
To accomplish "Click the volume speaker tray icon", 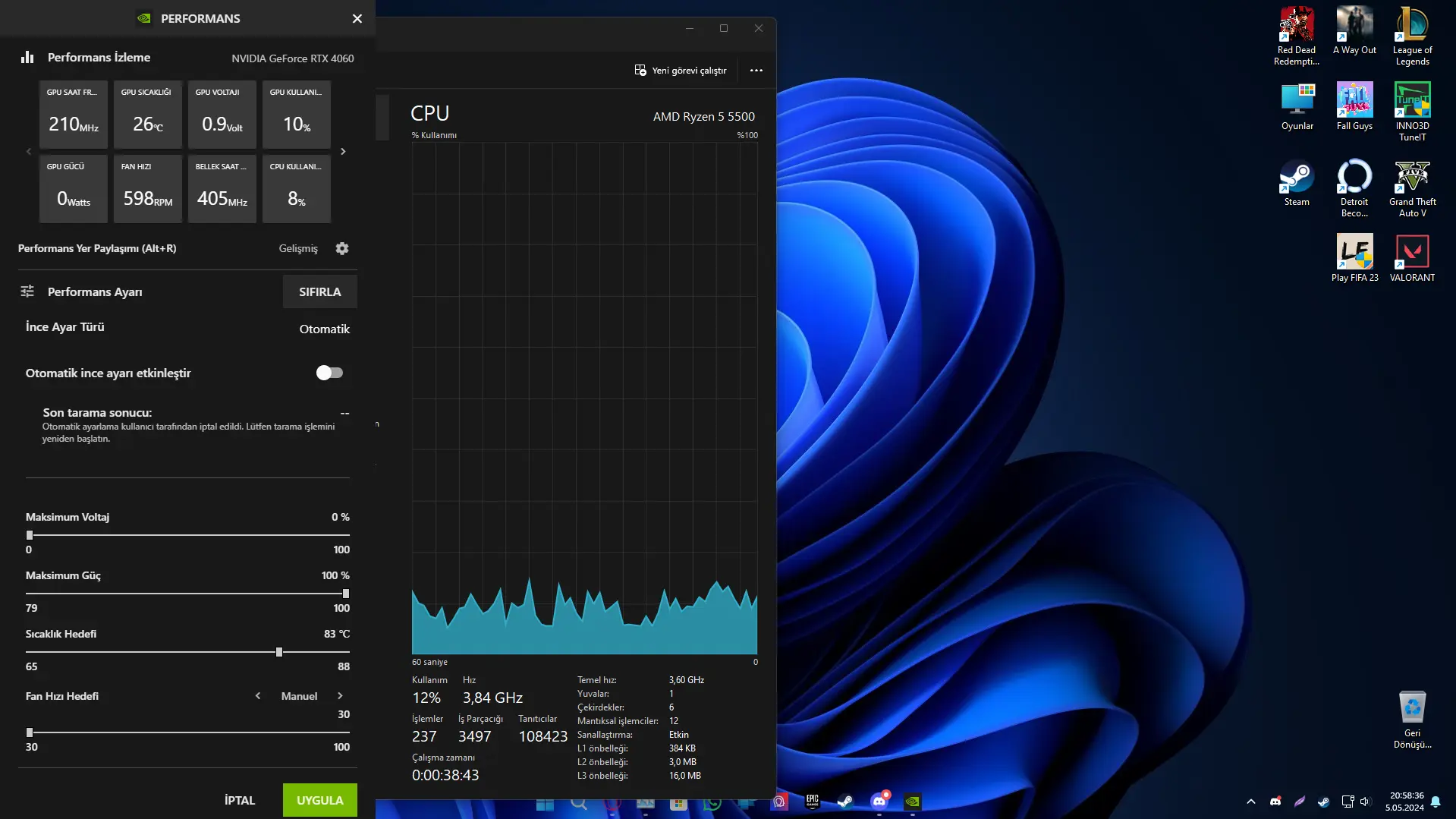I will (x=1365, y=802).
